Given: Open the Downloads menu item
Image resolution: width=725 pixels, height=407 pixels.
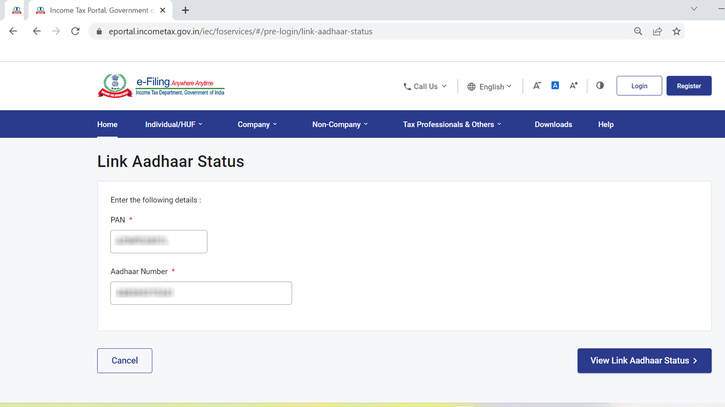Looking at the screenshot, I should [553, 124].
